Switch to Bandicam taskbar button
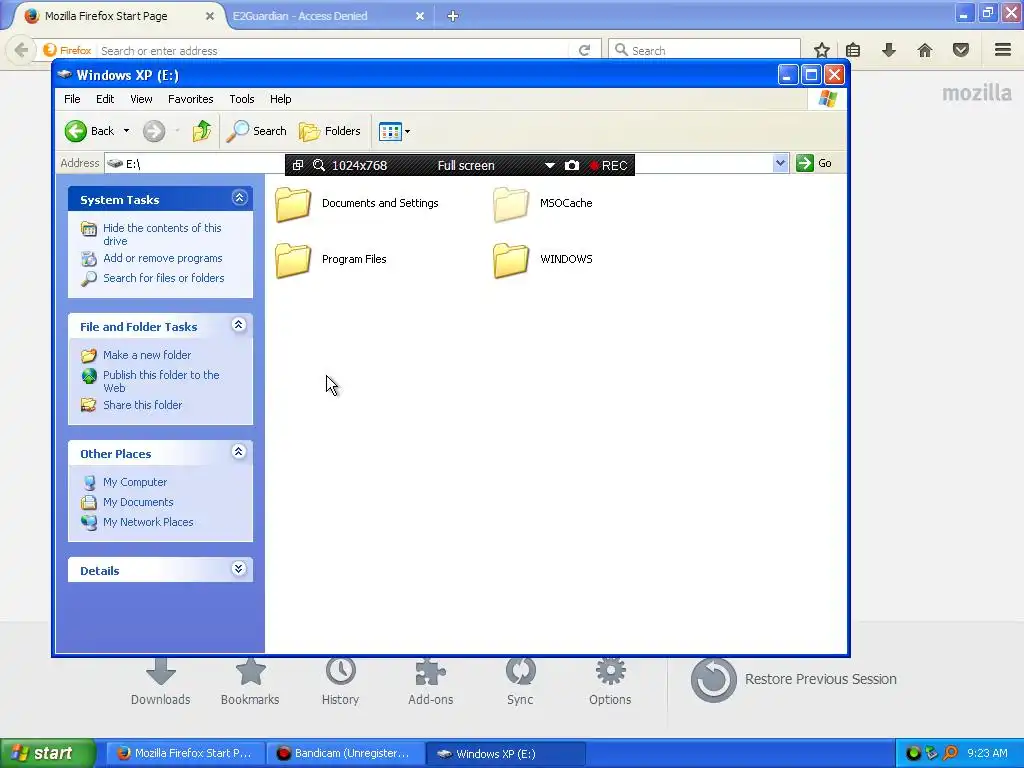 (346, 754)
